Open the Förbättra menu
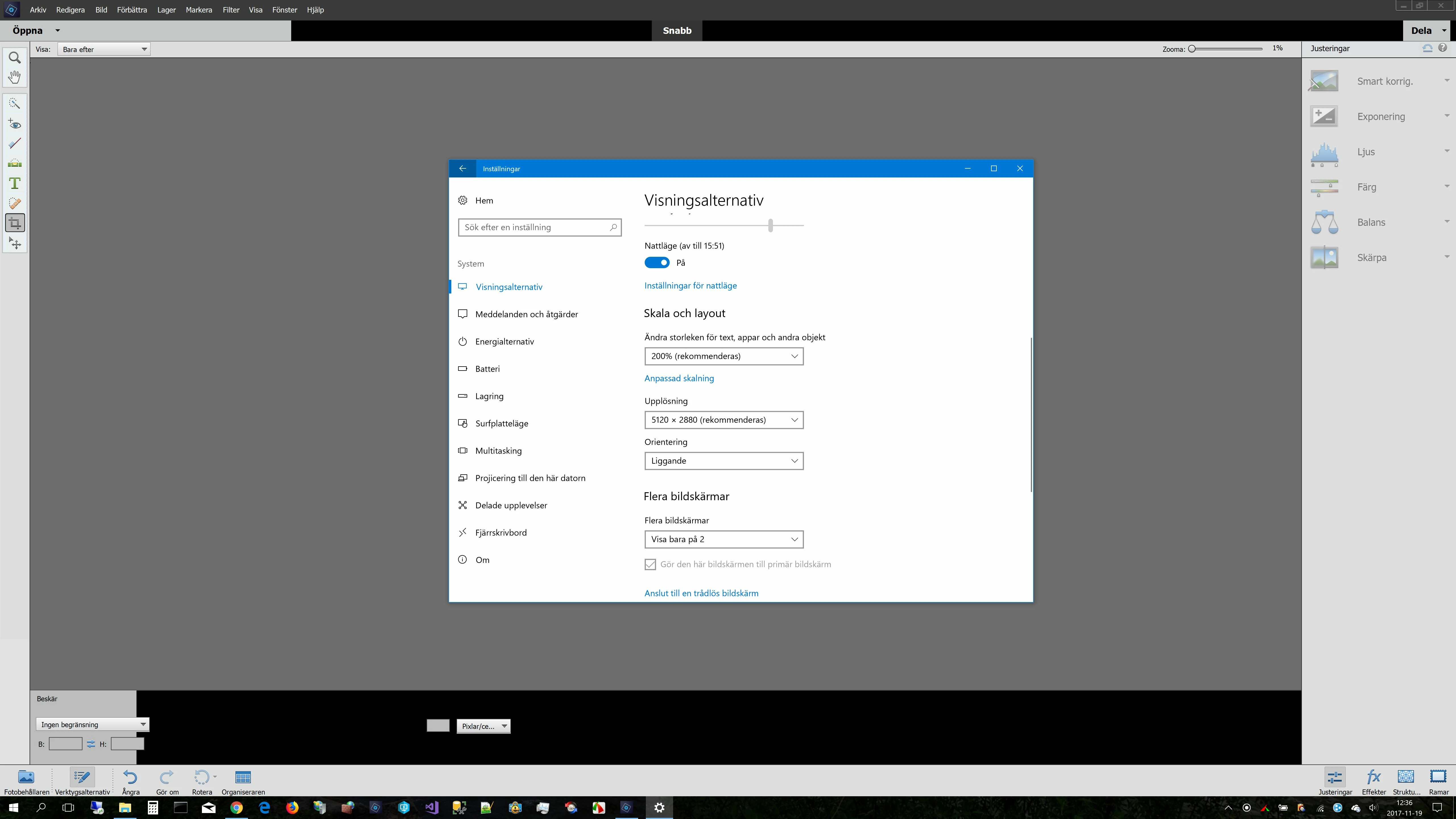This screenshot has height=819, width=1456. click(x=132, y=10)
